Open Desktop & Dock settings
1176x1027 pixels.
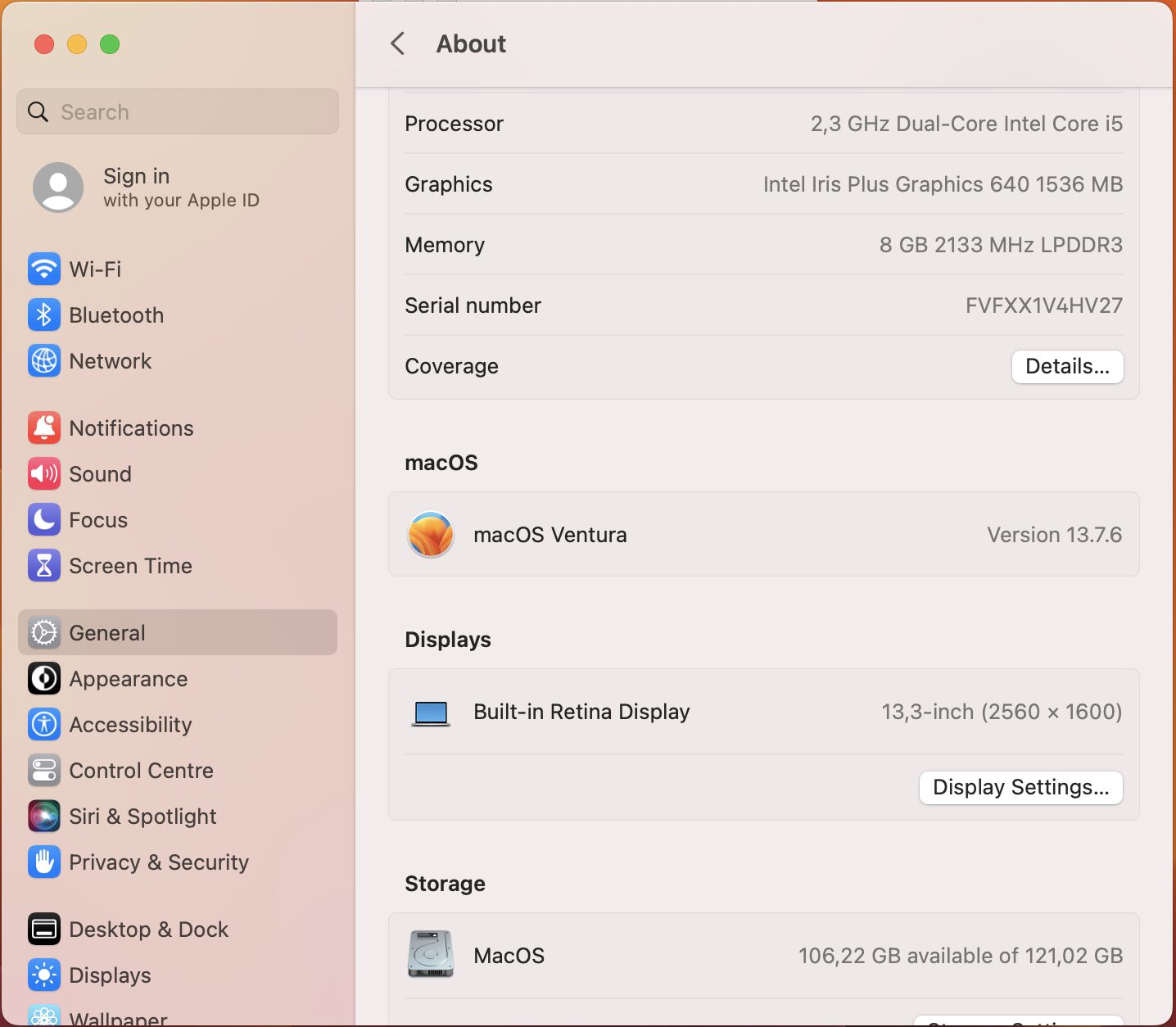pyautogui.click(x=44, y=929)
